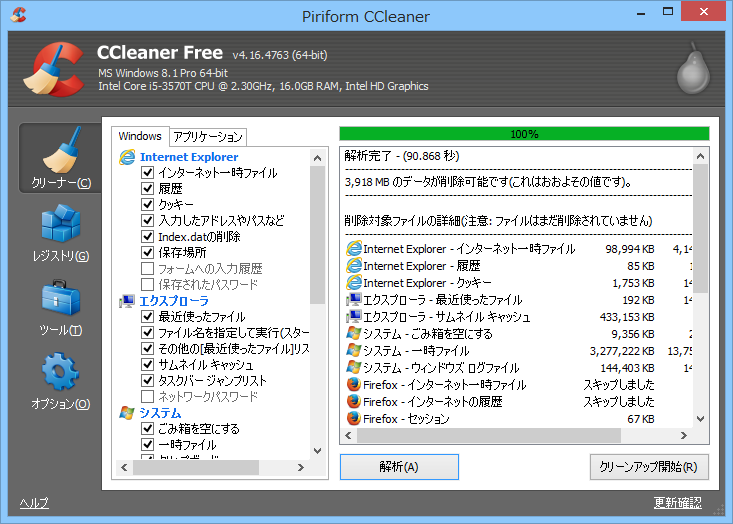Enable ネットワークパスワード checkbox
Viewport: 733px width, 524px height.
pyautogui.click(x=148, y=396)
